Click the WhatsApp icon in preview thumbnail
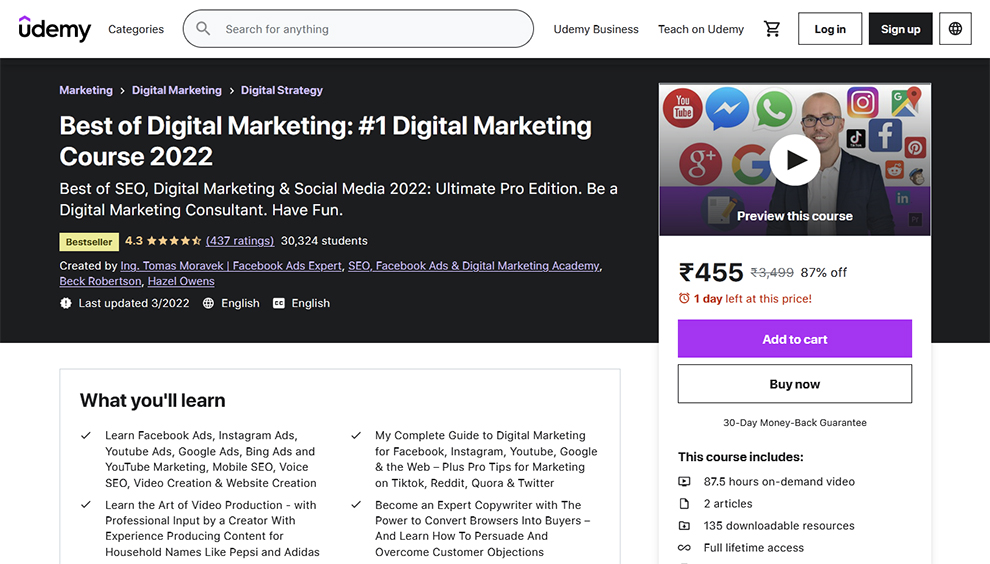 pos(773,109)
